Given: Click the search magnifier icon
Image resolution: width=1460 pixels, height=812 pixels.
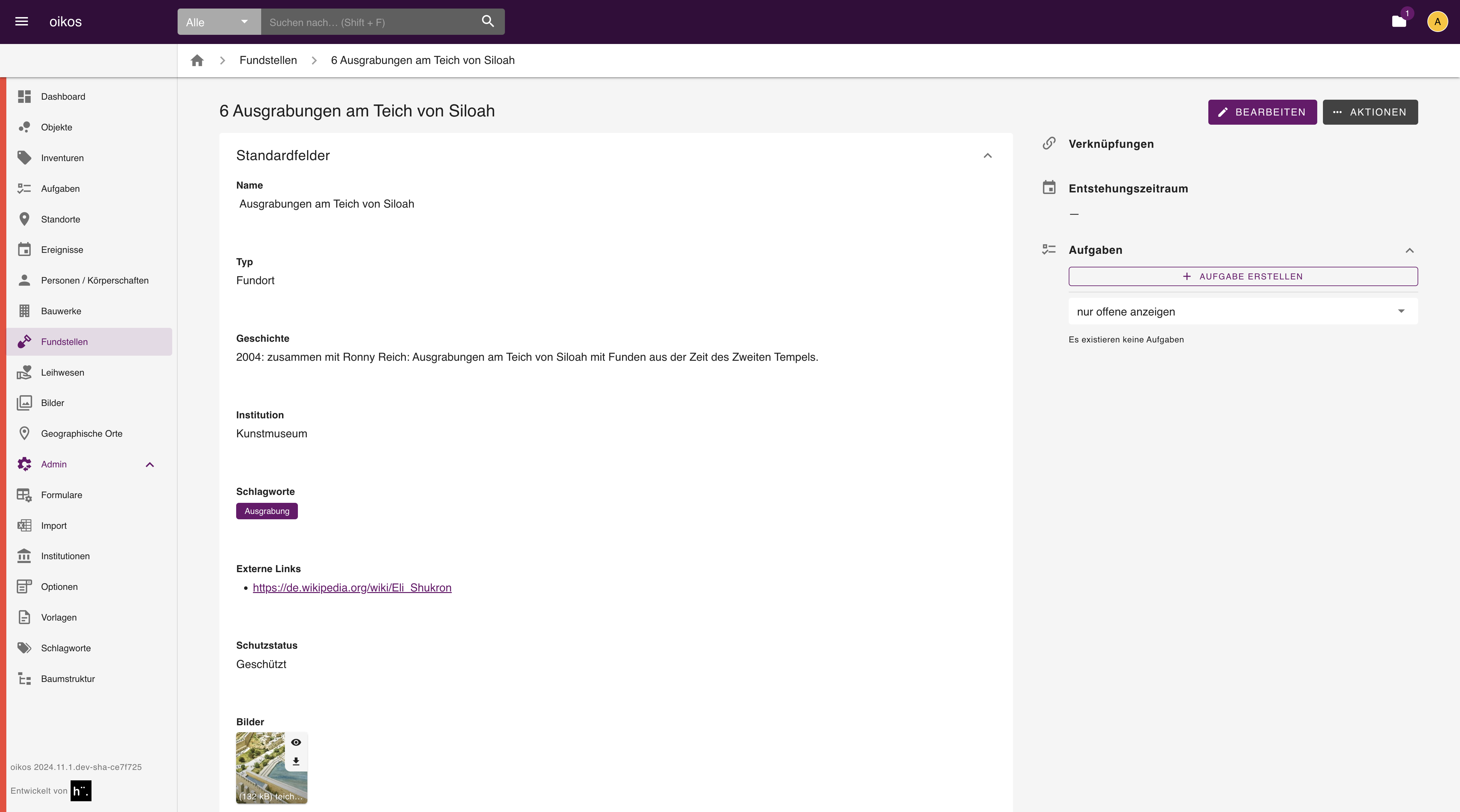Looking at the screenshot, I should pyautogui.click(x=488, y=22).
